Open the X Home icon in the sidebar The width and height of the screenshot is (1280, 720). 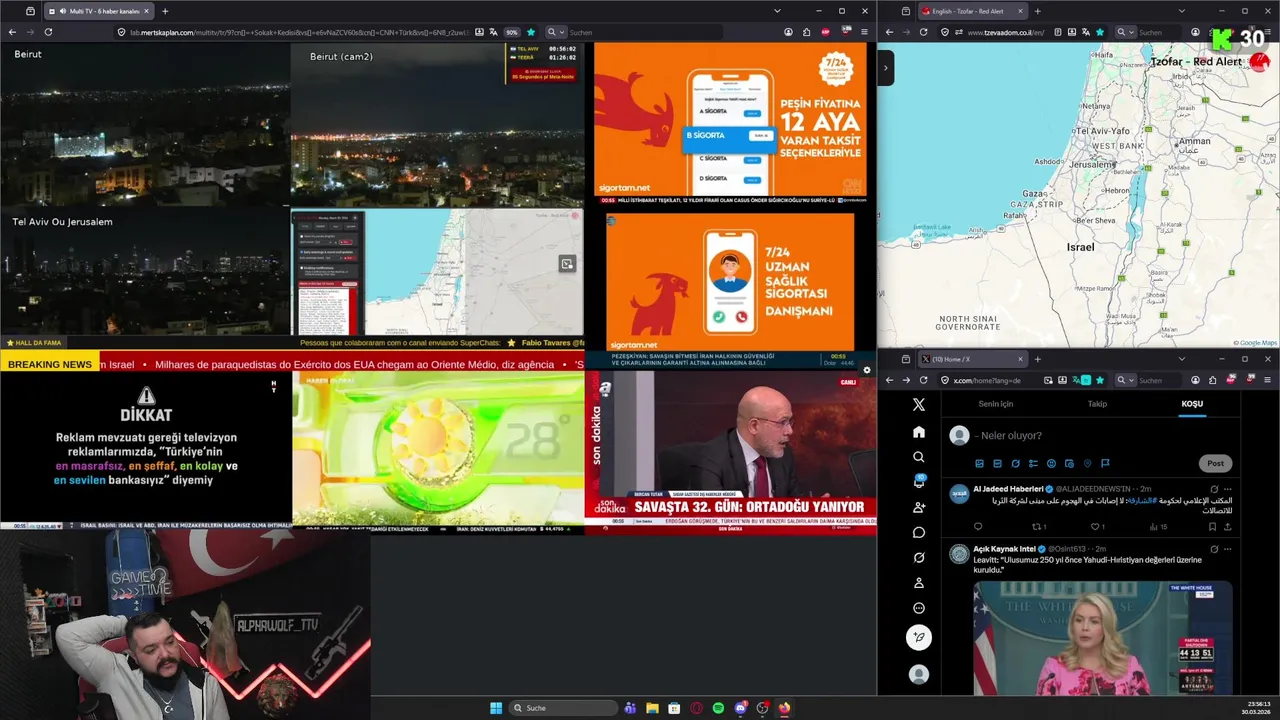coord(919,432)
